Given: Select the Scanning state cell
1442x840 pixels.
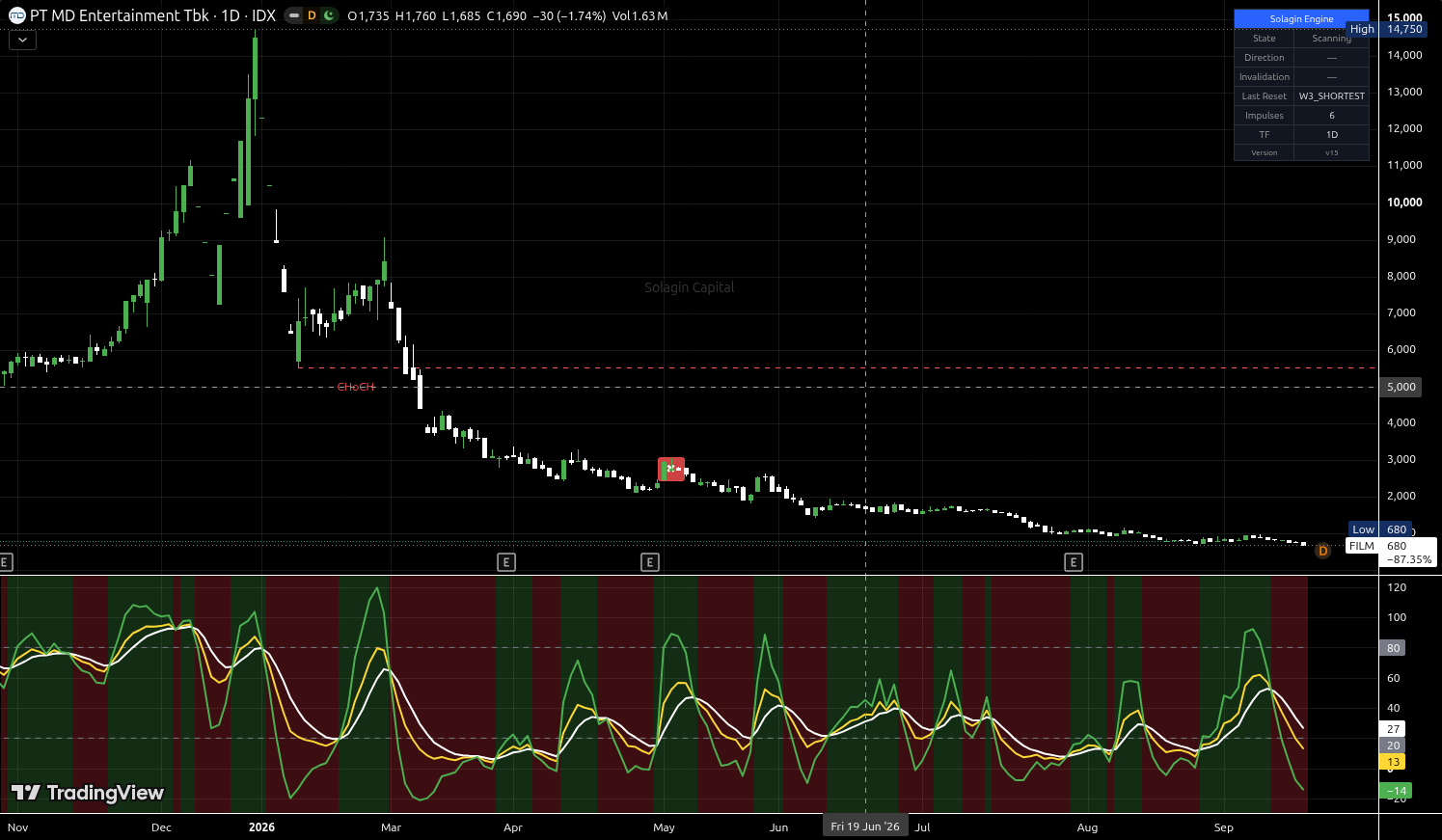Looking at the screenshot, I should point(1331,39).
